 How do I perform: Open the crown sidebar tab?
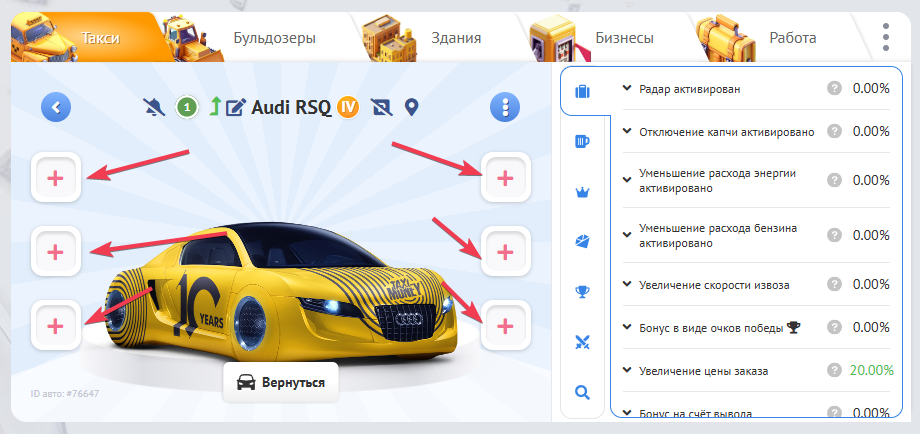point(584,192)
